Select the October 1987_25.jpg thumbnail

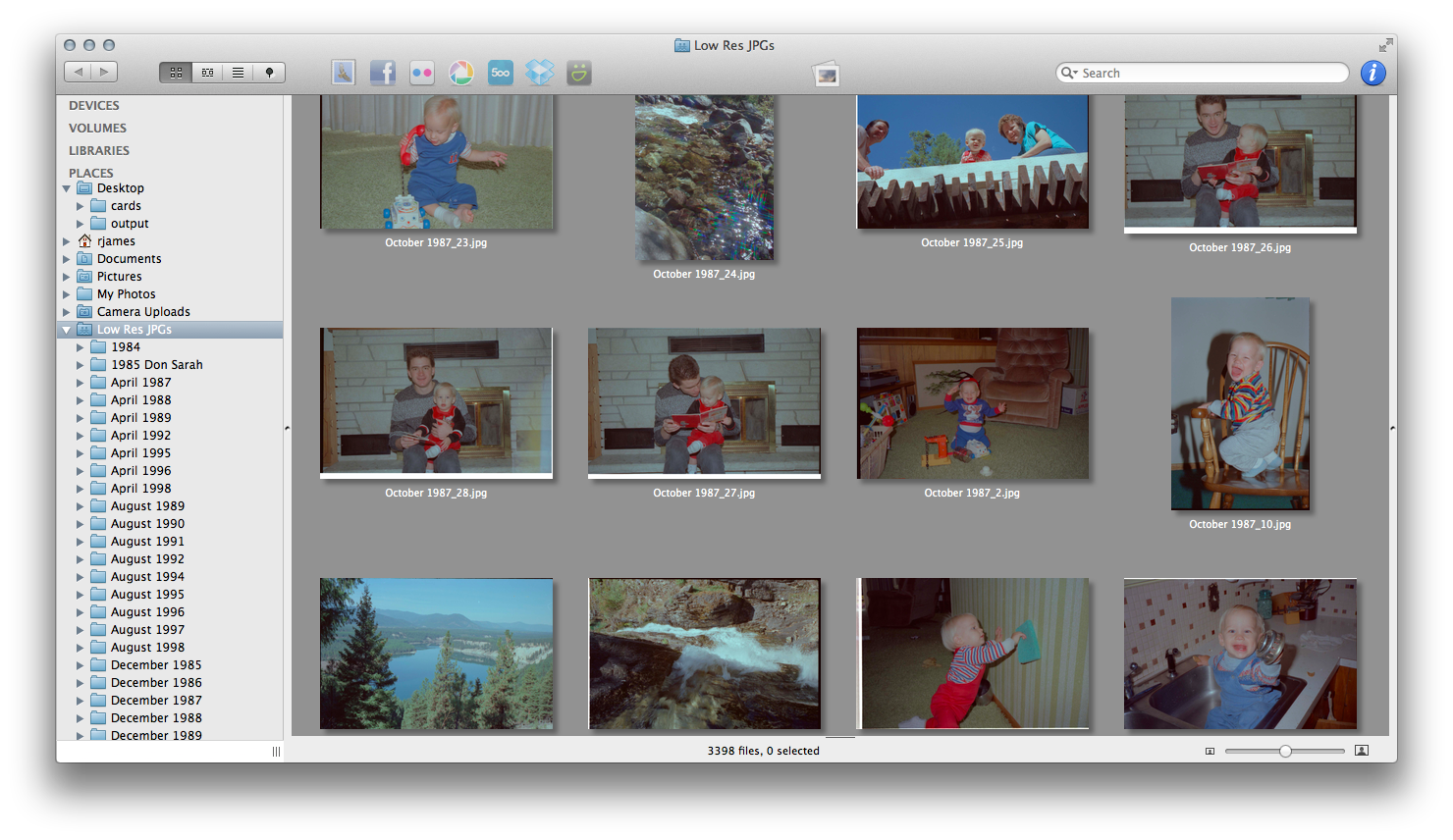[972, 162]
